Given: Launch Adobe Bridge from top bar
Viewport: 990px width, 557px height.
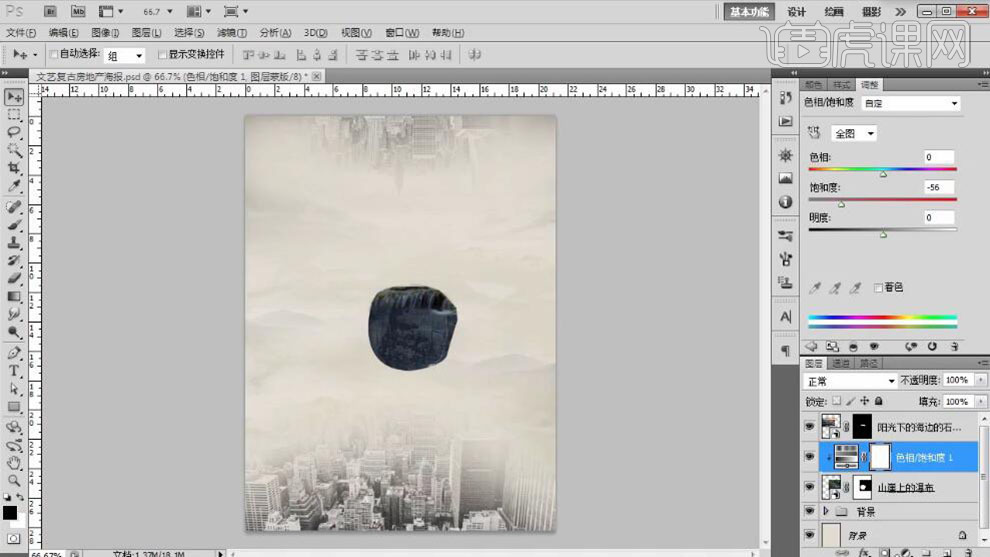Looking at the screenshot, I should [x=50, y=11].
